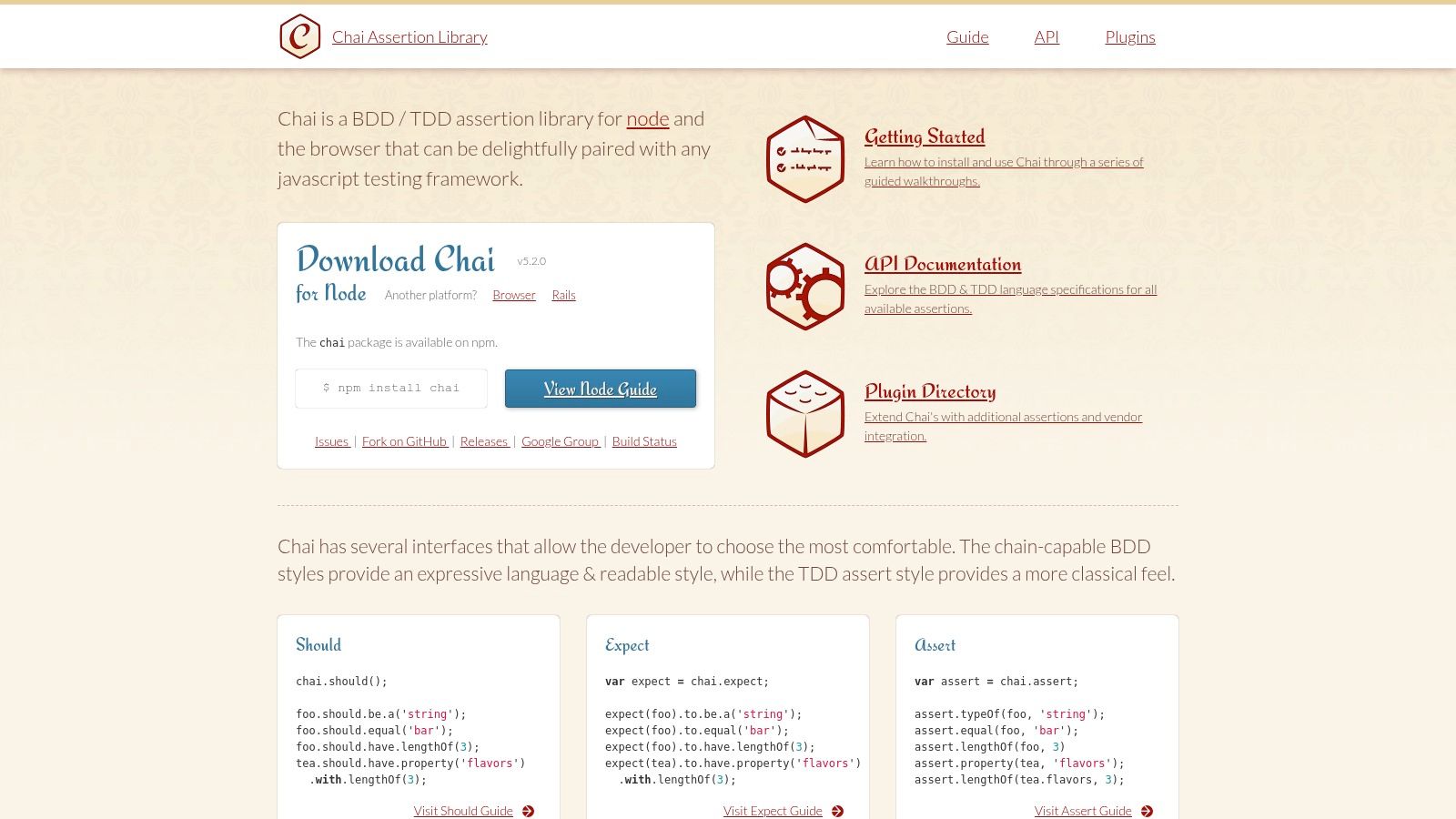Click 'The chai package is available on npm' text
This screenshot has height=819, width=1456.
click(397, 342)
